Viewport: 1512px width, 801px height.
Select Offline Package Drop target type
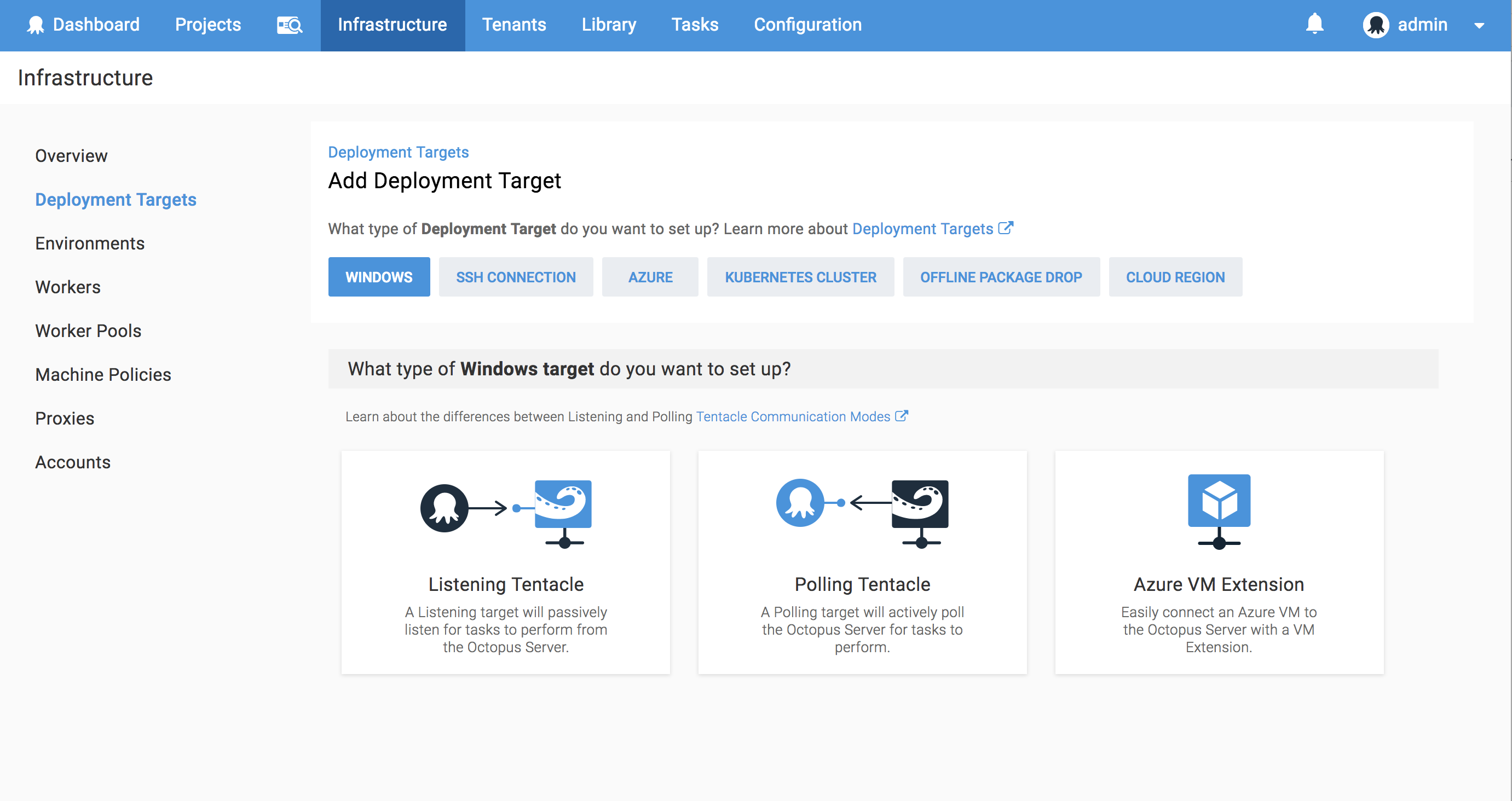(x=1001, y=277)
